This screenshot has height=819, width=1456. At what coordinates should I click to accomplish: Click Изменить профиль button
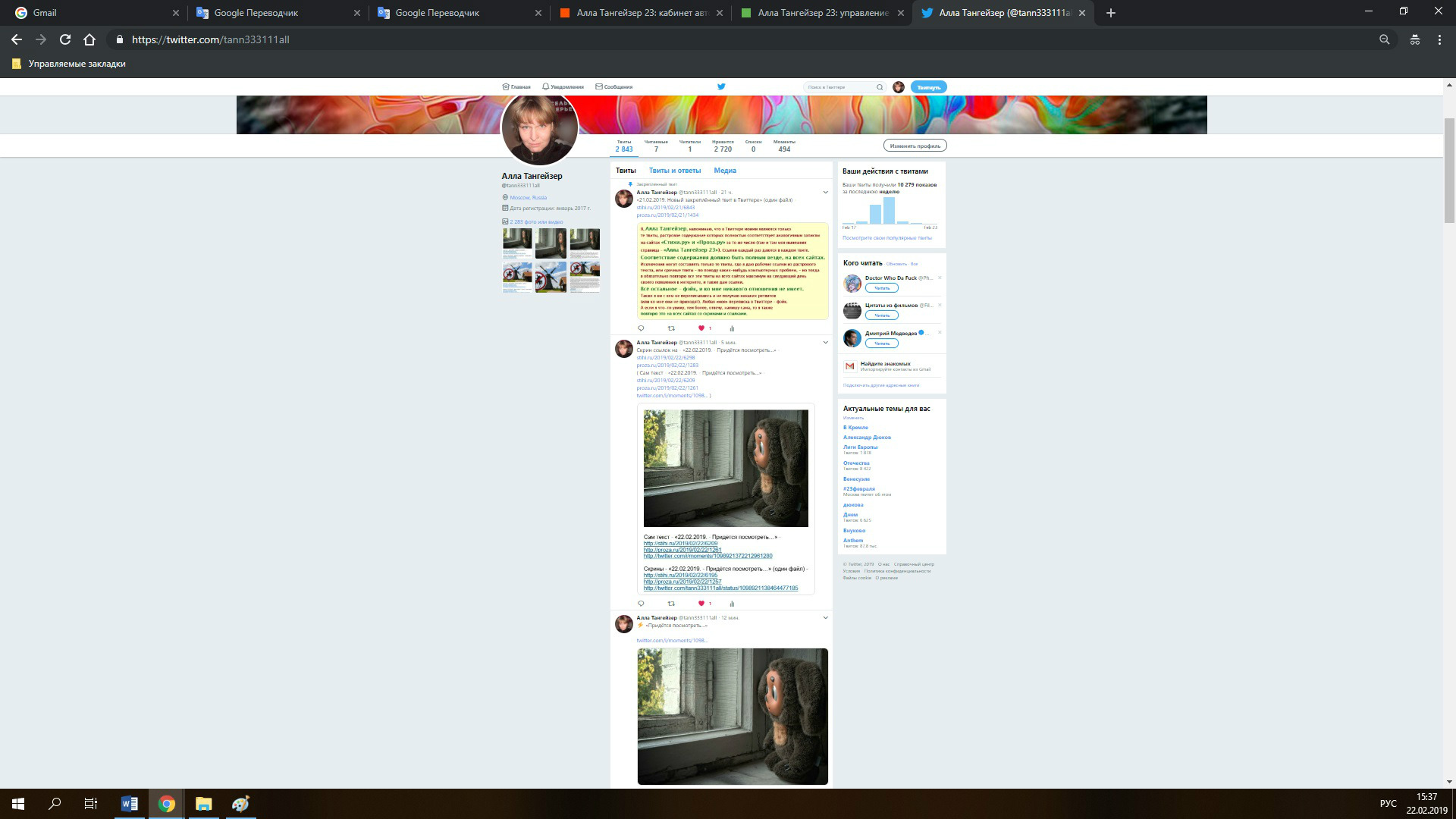pyautogui.click(x=915, y=146)
